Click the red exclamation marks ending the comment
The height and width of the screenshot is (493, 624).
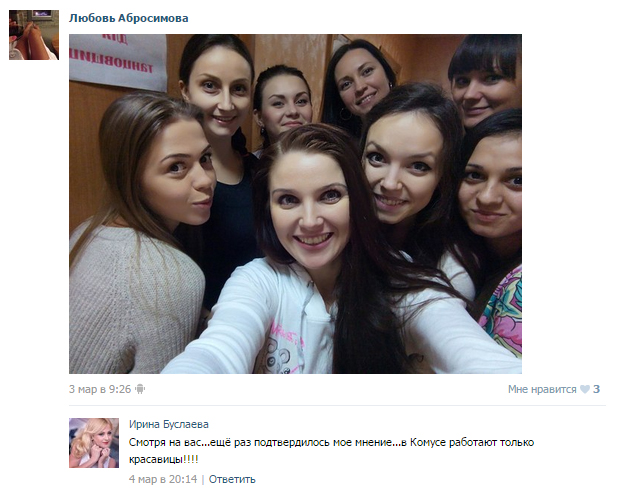pos(190,459)
